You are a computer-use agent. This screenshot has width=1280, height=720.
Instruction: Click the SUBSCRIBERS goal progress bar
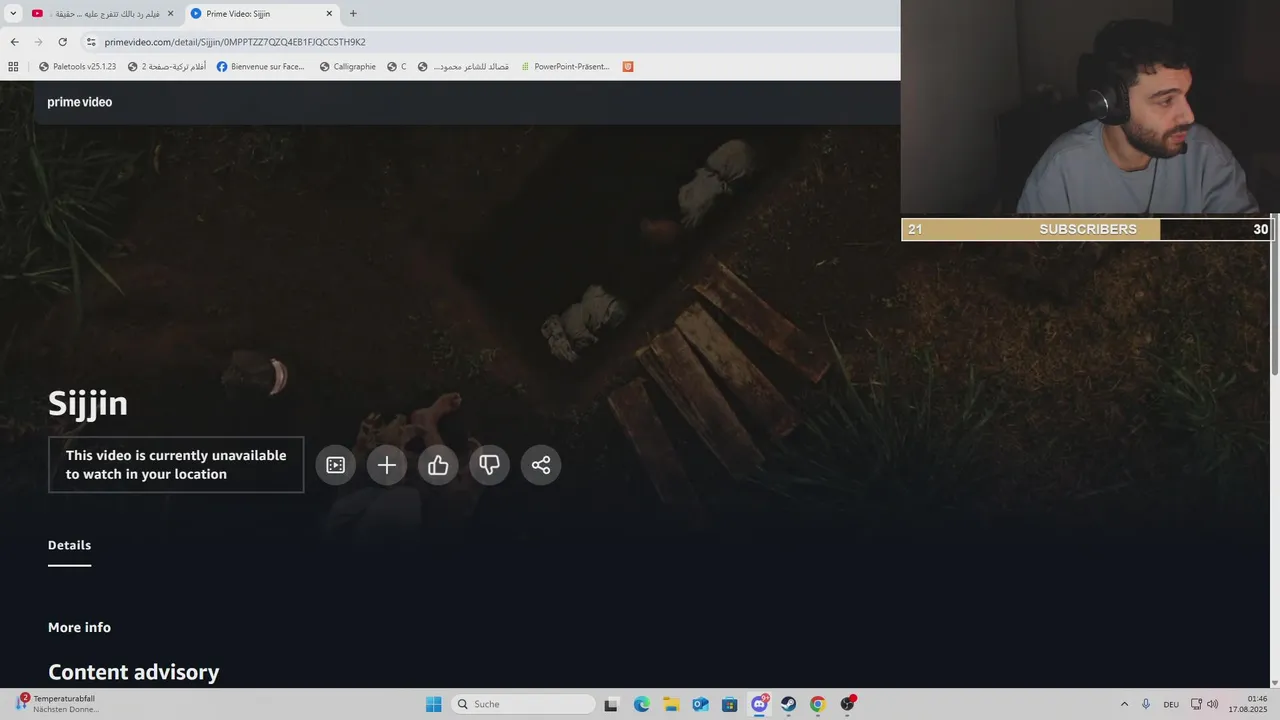tap(1087, 229)
